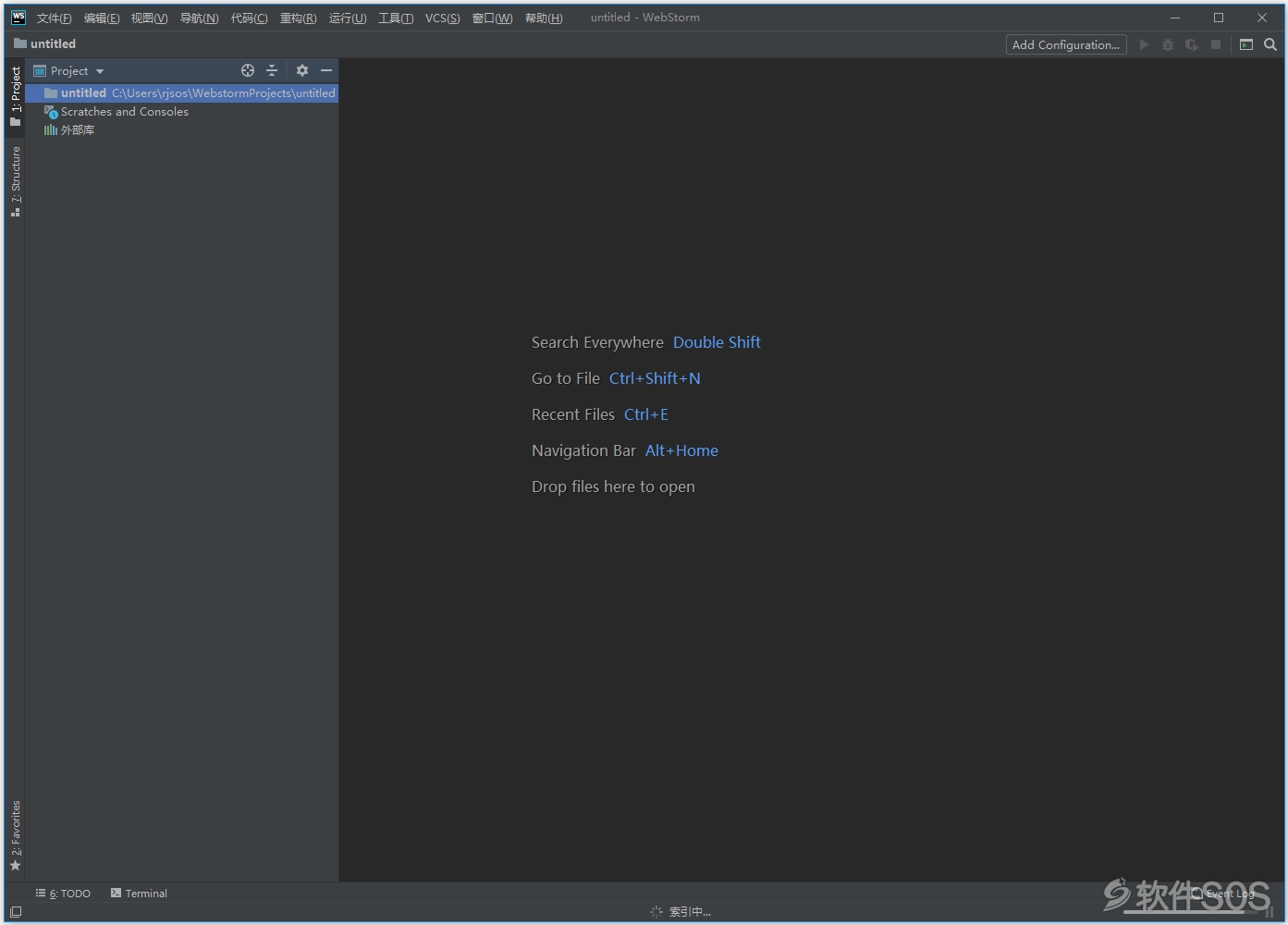Open the 窗口(W) menu
1288x925 pixels.
[492, 18]
